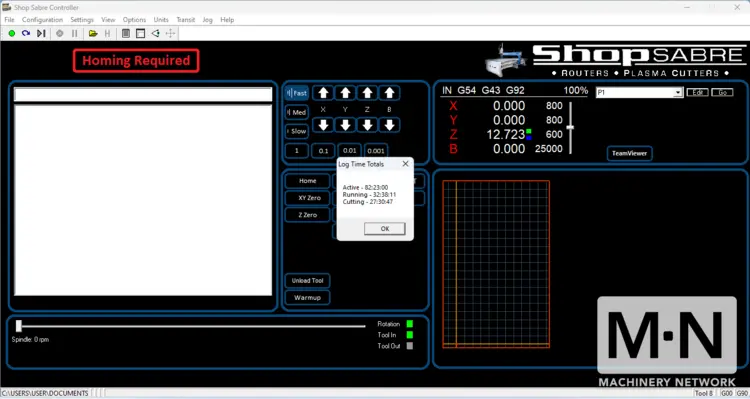Screen dimensions: 750x399
Task: Jog Z axis with down arrow
Action: pyautogui.click(x=367, y=125)
